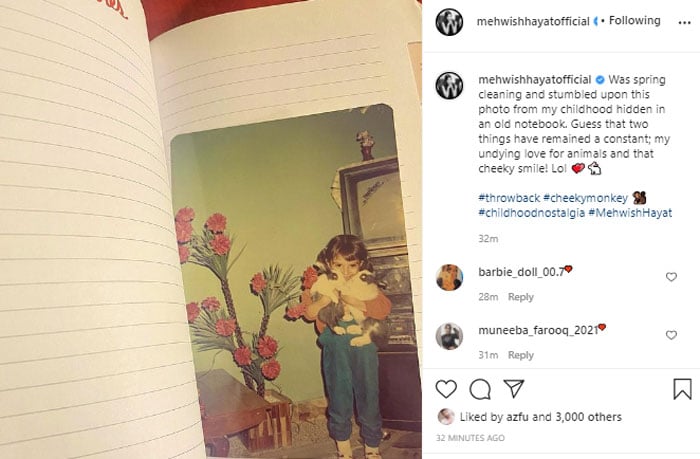Open muneeba_farooq_2021's profile picture
This screenshot has height=459, width=700.
coord(450,336)
